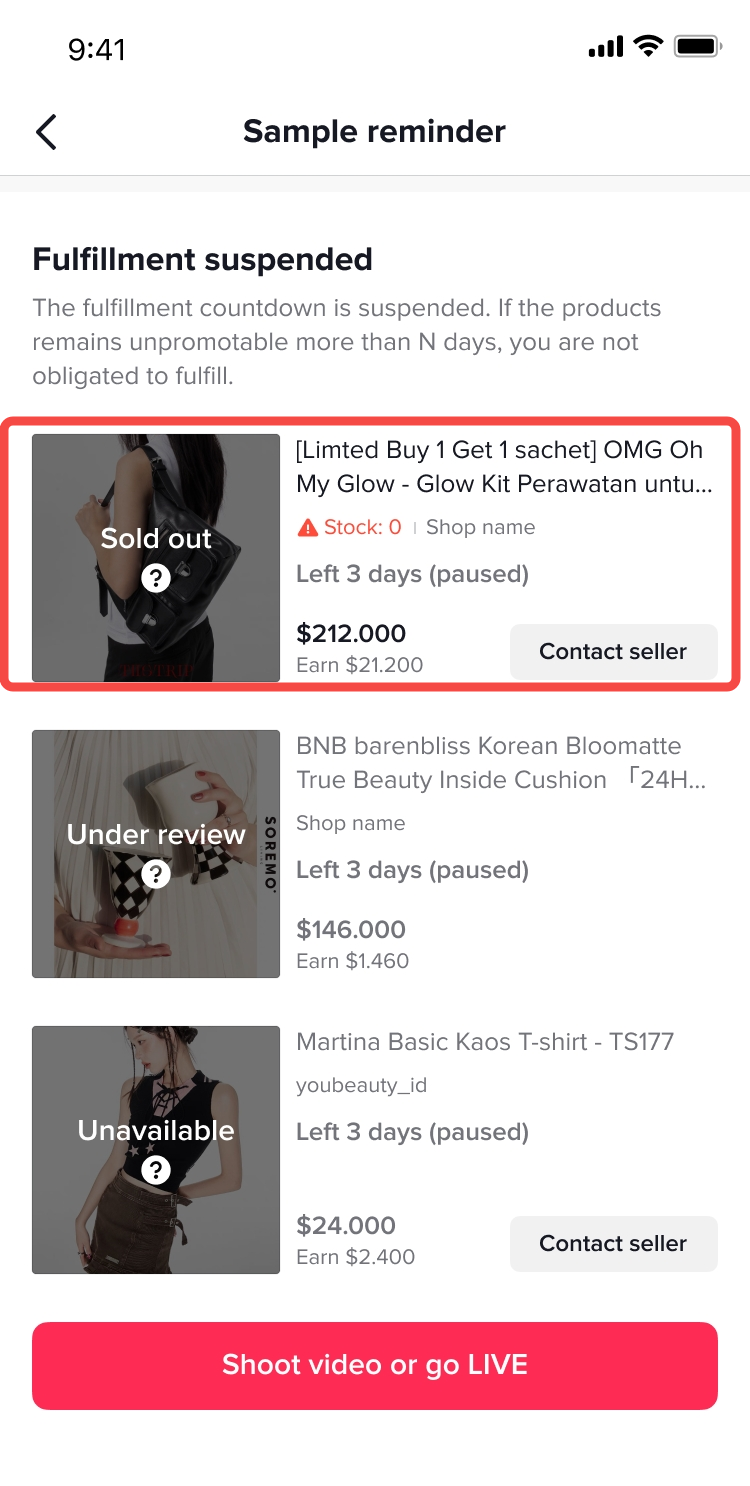Screen dimensions: 750x1486
Task: Tap Shop name beside Stock: 0
Action: (480, 528)
